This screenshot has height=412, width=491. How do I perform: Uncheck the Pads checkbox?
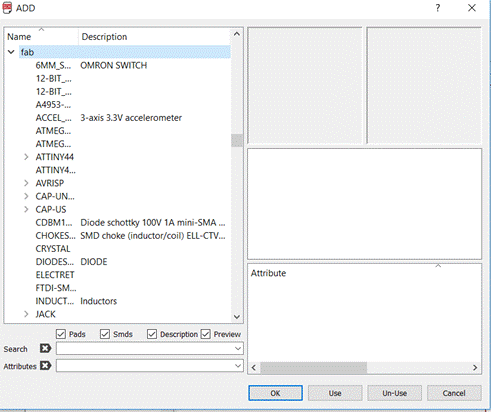(61, 334)
